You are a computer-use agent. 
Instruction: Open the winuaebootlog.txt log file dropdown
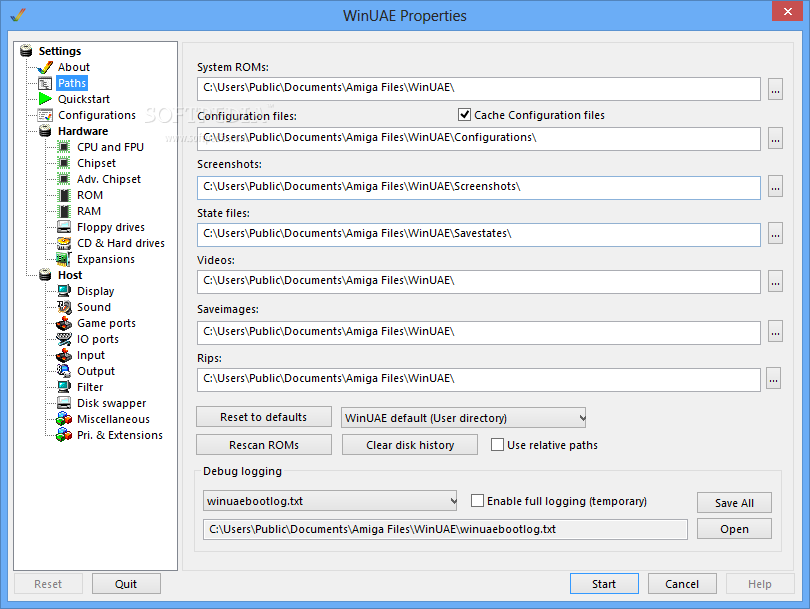click(x=330, y=501)
